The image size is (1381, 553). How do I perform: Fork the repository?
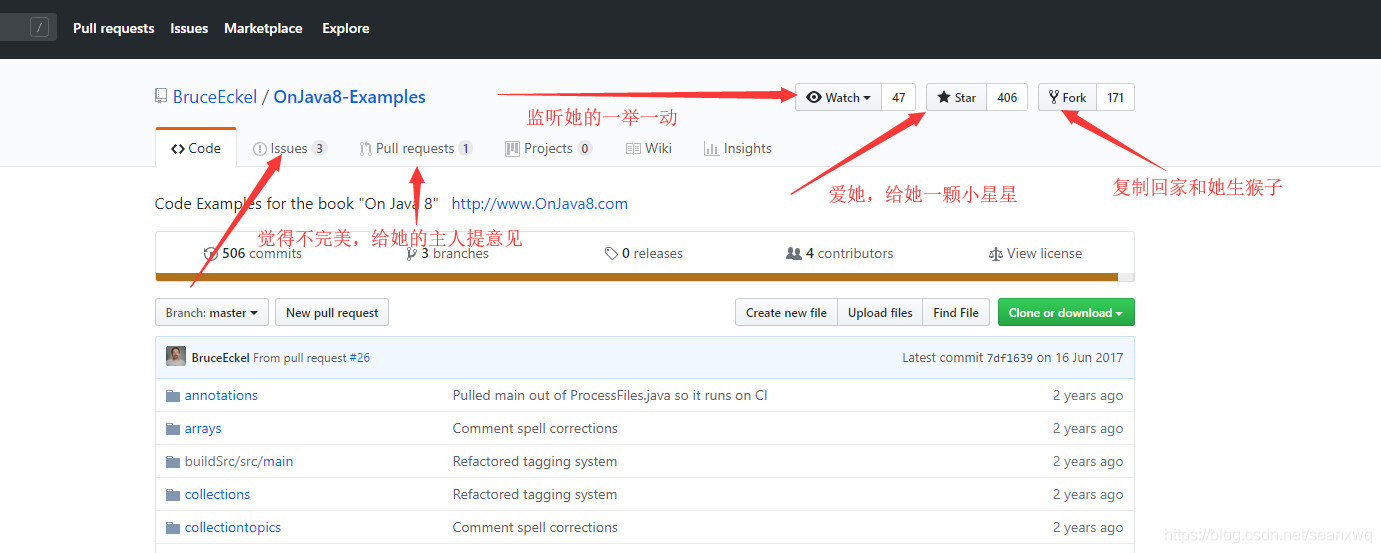click(1068, 97)
